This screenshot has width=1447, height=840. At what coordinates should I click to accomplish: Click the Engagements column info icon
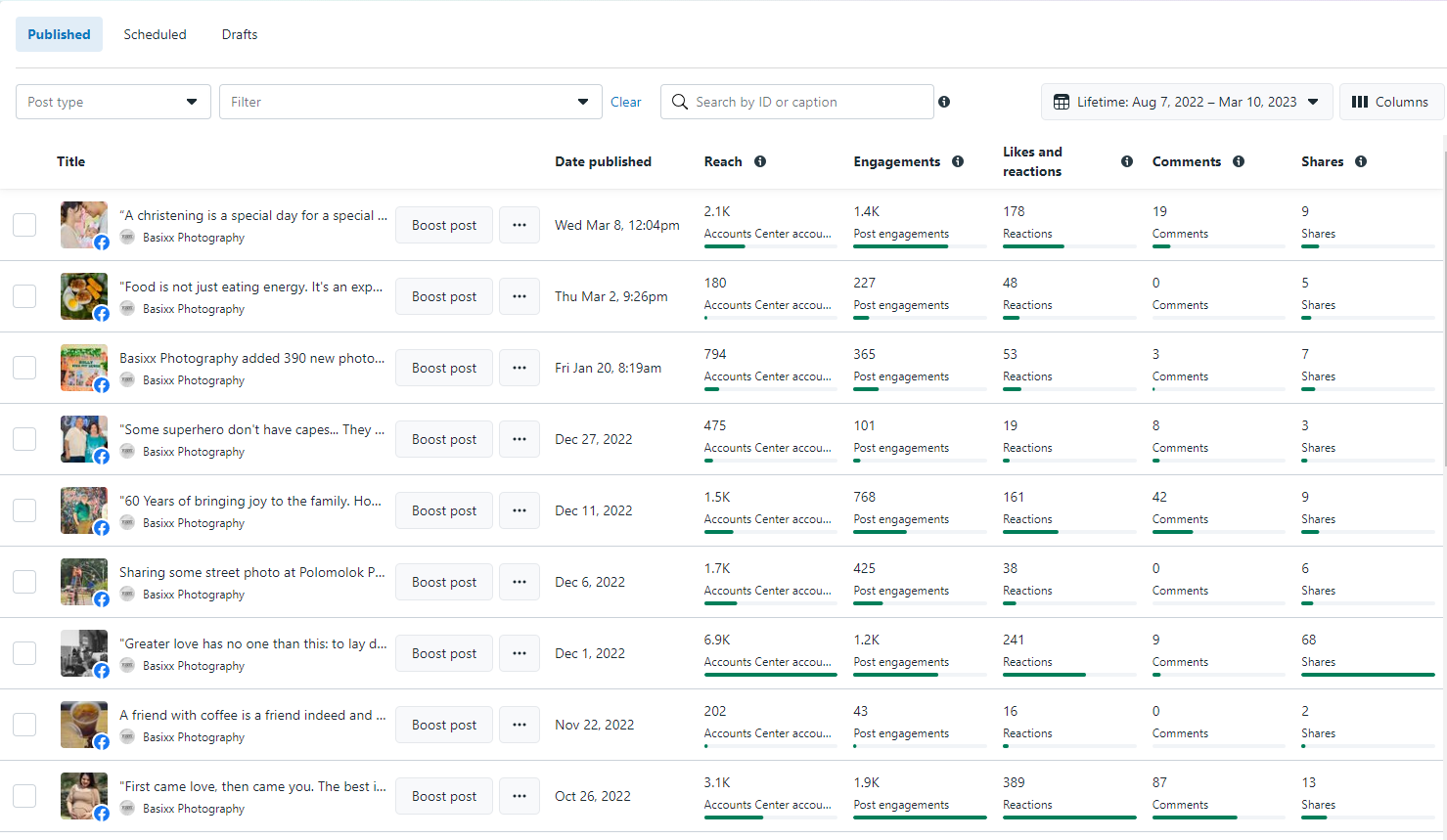coord(958,161)
